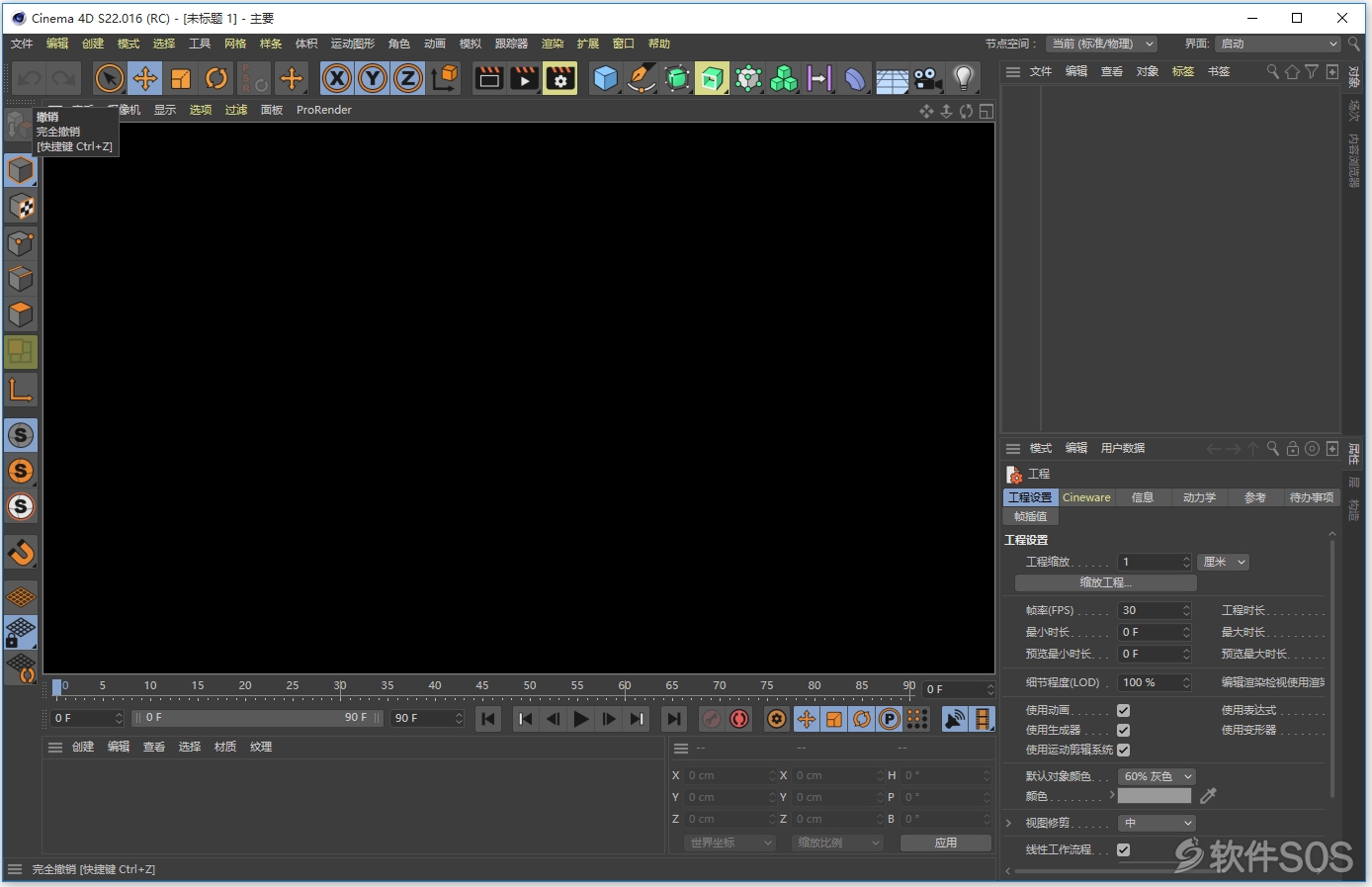Click the Subdivision Surface generator icon

point(677,78)
